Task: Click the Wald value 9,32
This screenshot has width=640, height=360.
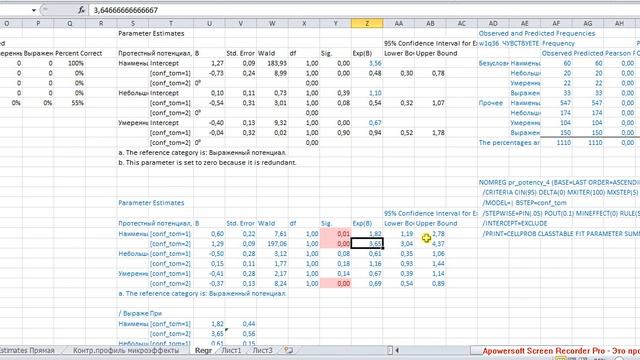Action: 280,123
